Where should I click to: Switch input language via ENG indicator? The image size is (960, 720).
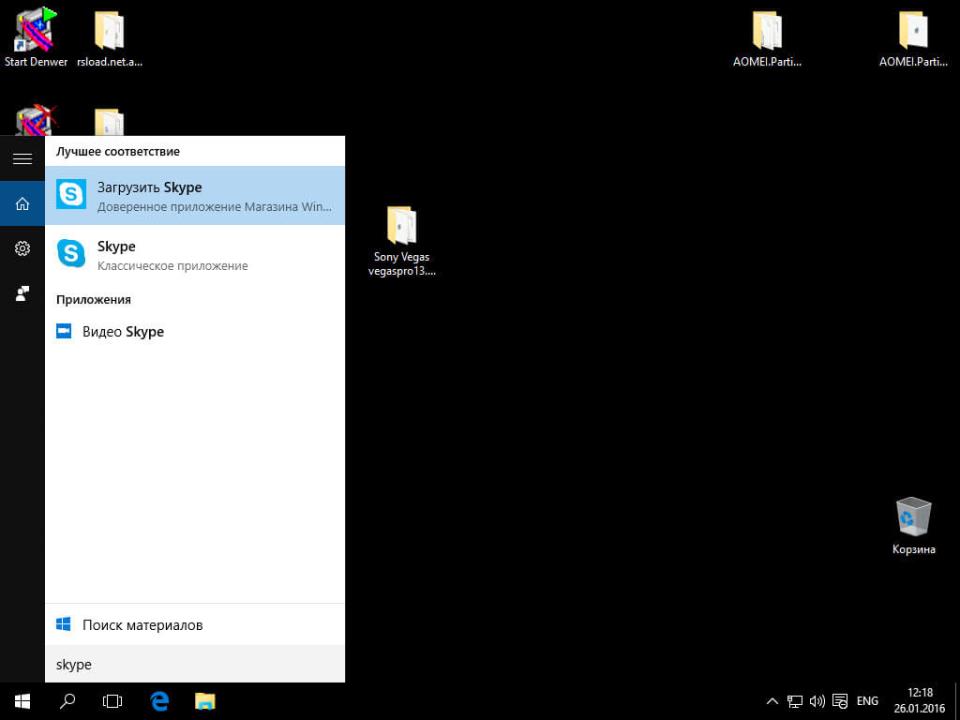867,702
